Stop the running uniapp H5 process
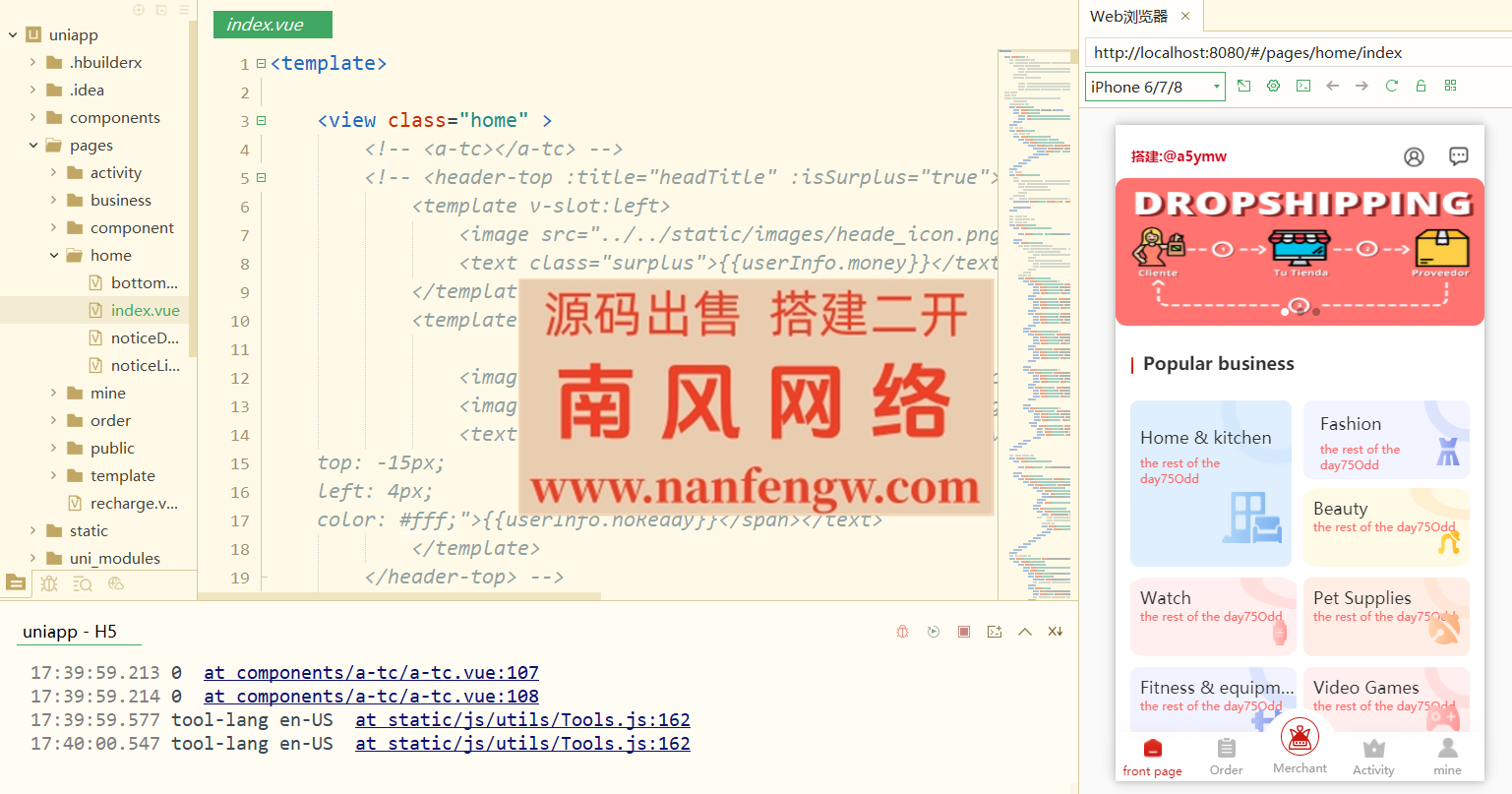 (x=964, y=632)
